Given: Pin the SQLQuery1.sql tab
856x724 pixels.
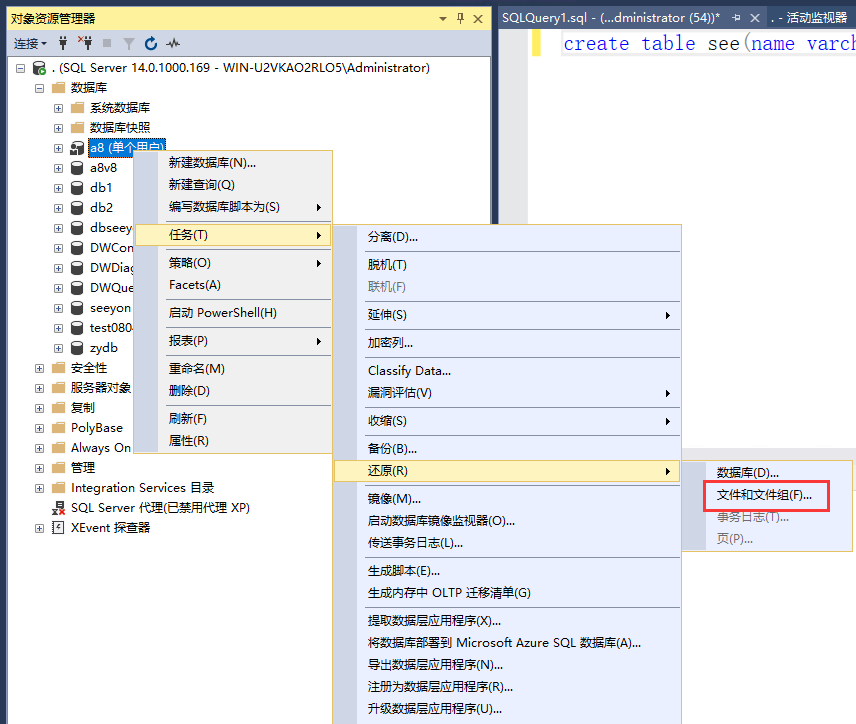Looking at the screenshot, I should [735, 18].
